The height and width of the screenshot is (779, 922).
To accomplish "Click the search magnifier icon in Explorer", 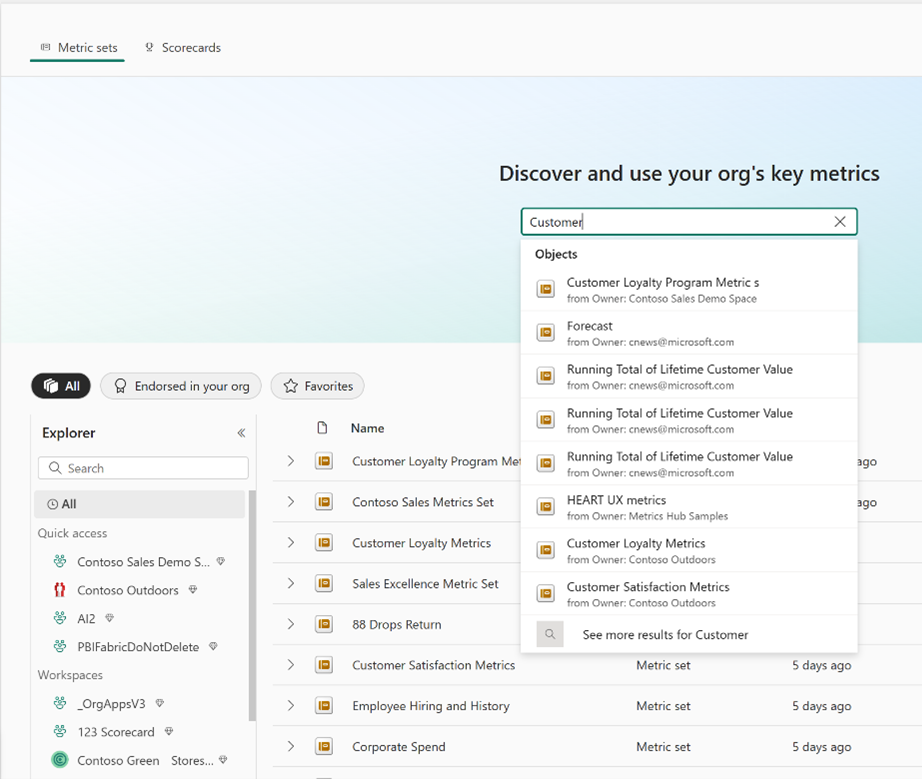I will (x=55, y=468).
